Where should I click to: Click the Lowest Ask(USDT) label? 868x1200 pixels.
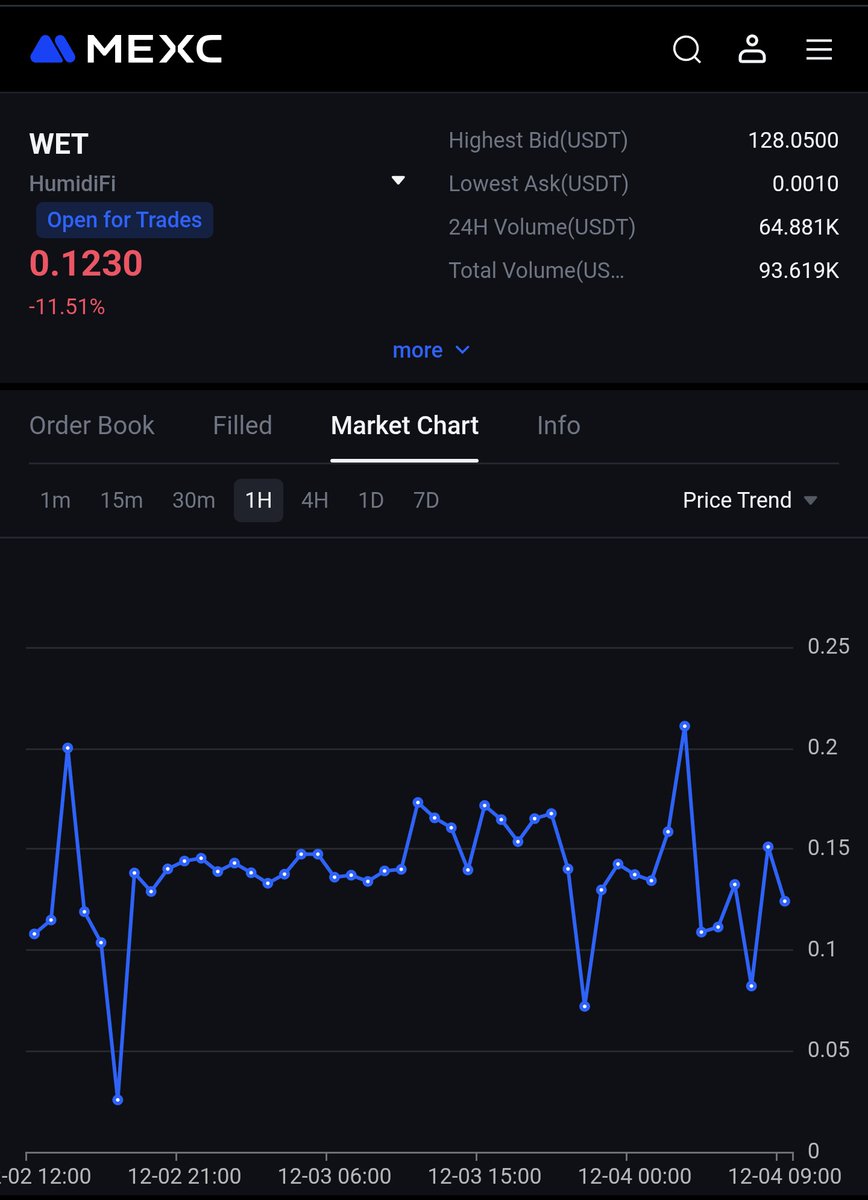click(x=538, y=184)
